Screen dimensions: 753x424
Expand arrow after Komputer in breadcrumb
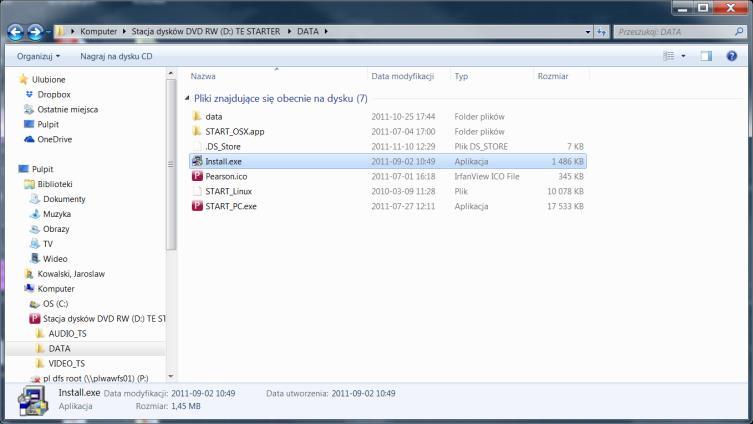pos(124,31)
